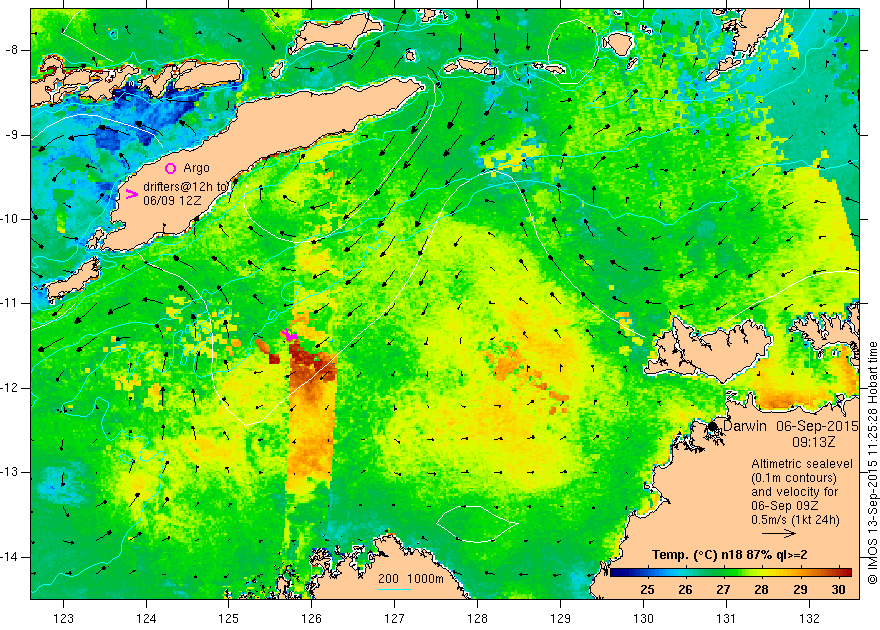Click longitude axis label '125'
The height and width of the screenshot is (630, 880).
(x=229, y=619)
